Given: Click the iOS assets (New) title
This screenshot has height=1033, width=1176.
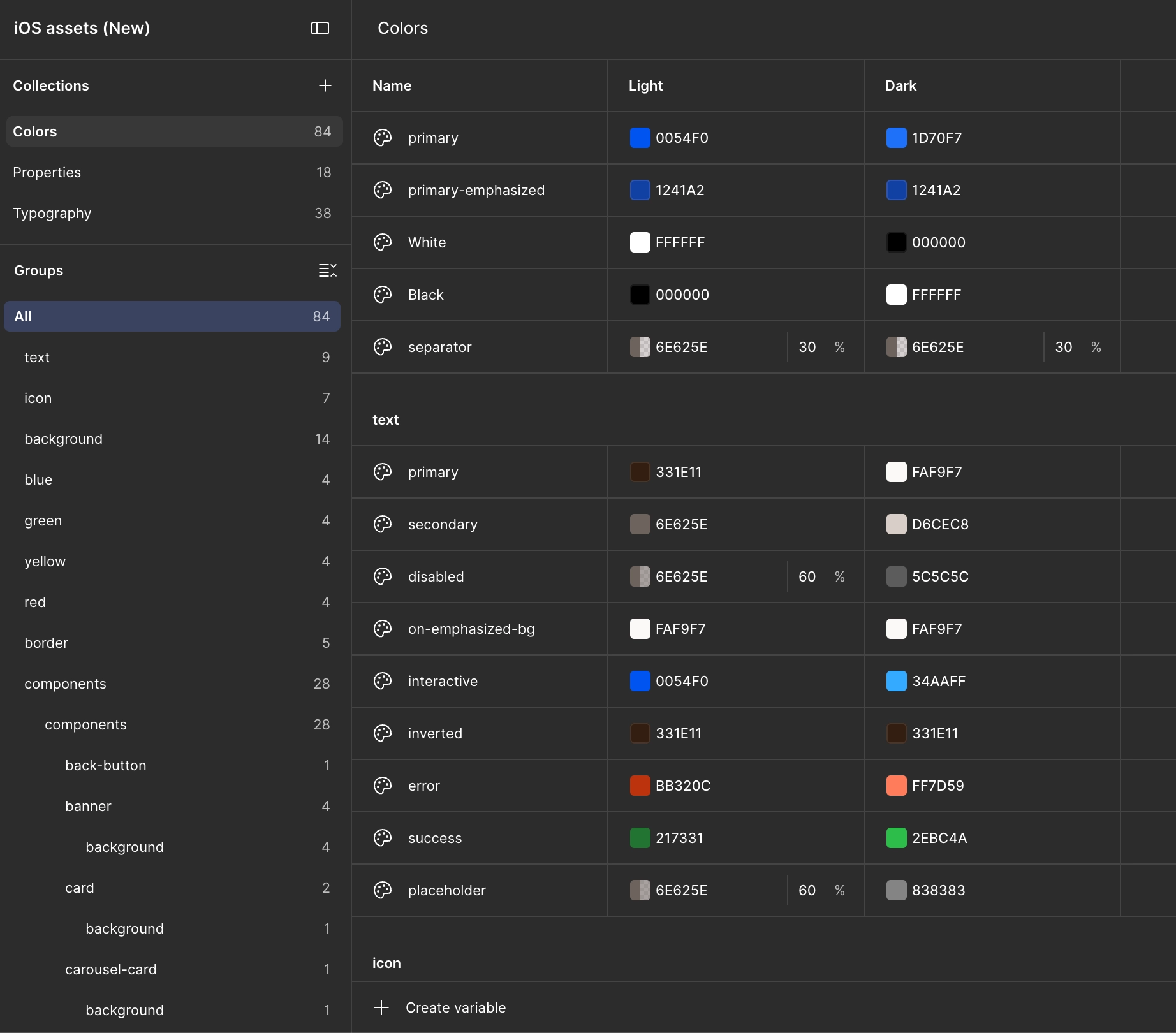Looking at the screenshot, I should point(82,28).
